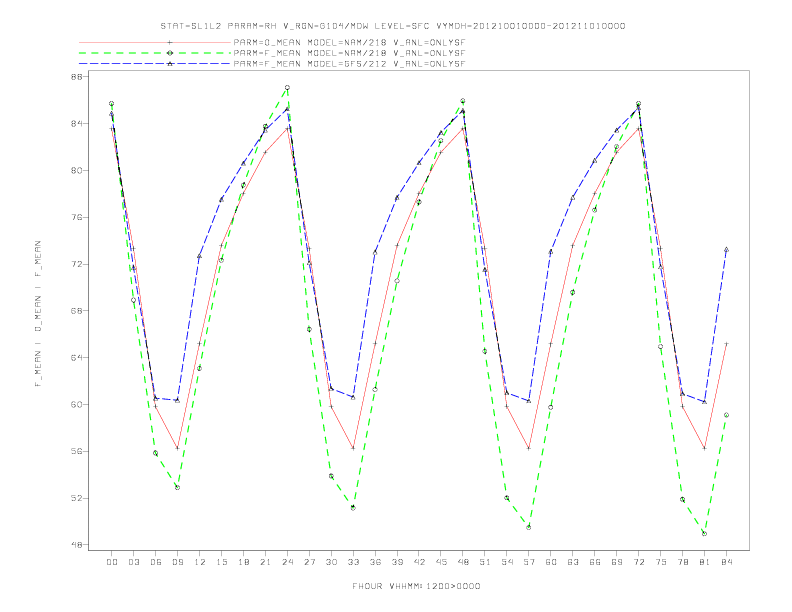Click x-axis forecast hour label 27
This screenshot has width=792, height=612.
coord(309,562)
